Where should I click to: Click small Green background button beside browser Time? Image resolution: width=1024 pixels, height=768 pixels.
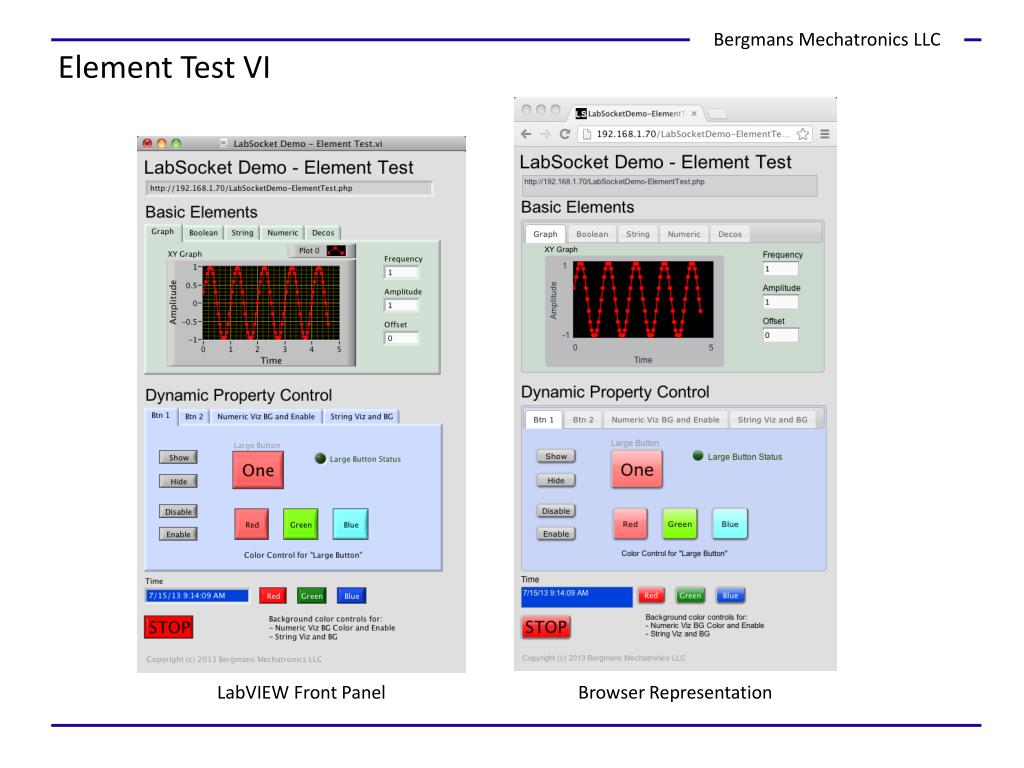pos(690,595)
